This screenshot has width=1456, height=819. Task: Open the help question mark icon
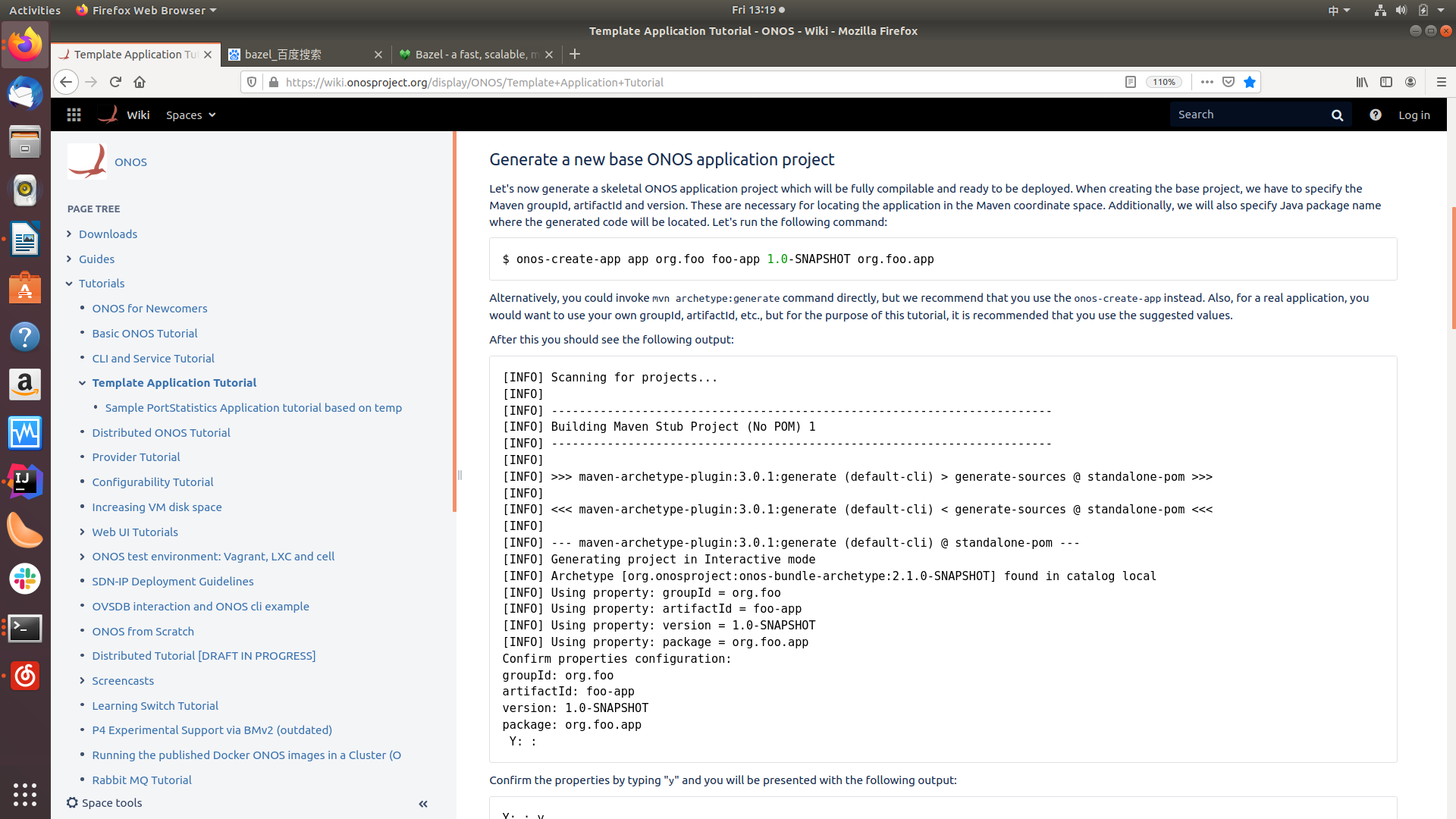pos(1375,115)
